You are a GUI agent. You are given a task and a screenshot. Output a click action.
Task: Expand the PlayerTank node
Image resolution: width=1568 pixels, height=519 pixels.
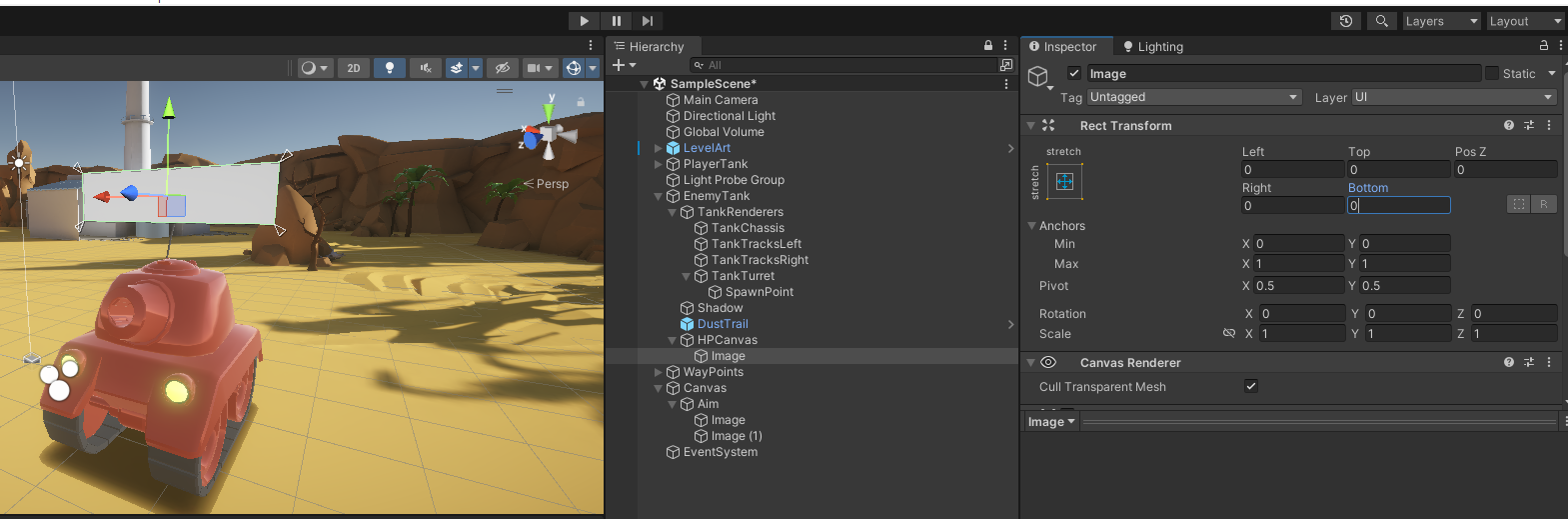pos(659,164)
